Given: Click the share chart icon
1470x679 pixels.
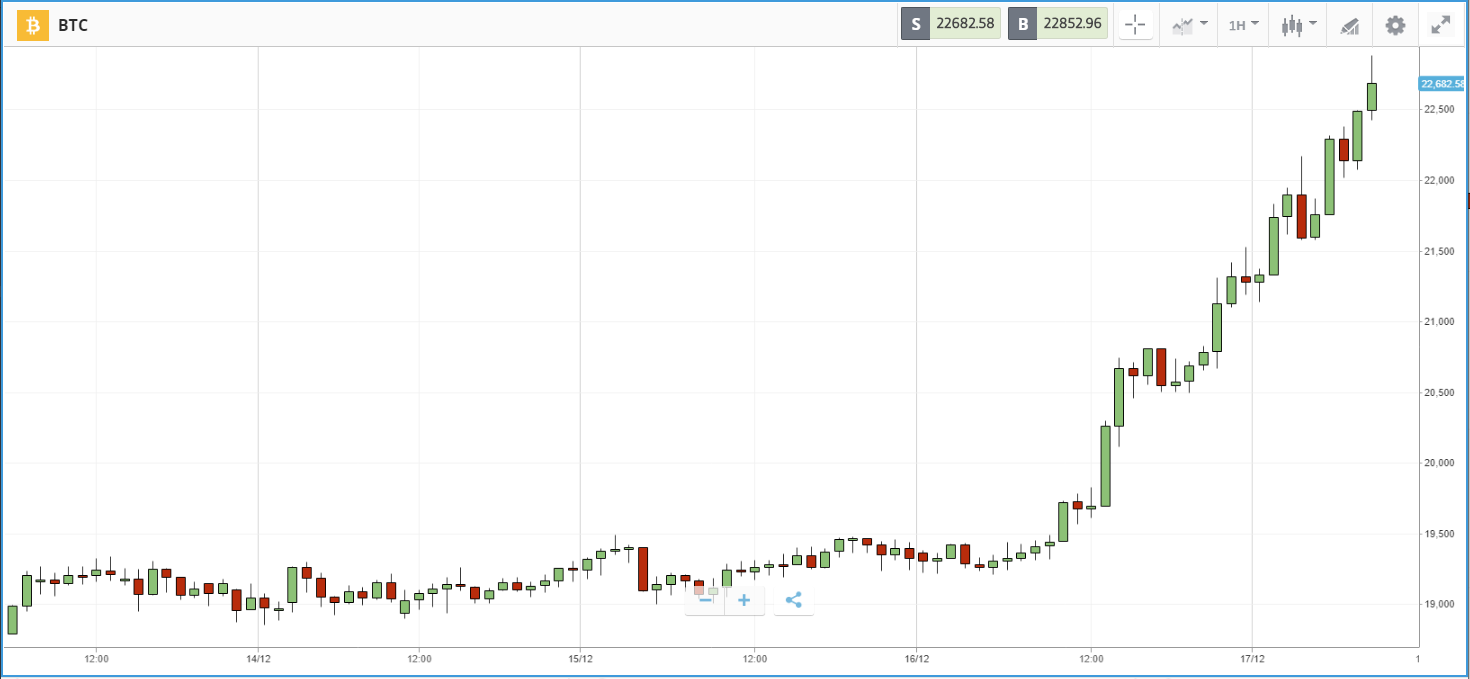Looking at the screenshot, I should (793, 600).
